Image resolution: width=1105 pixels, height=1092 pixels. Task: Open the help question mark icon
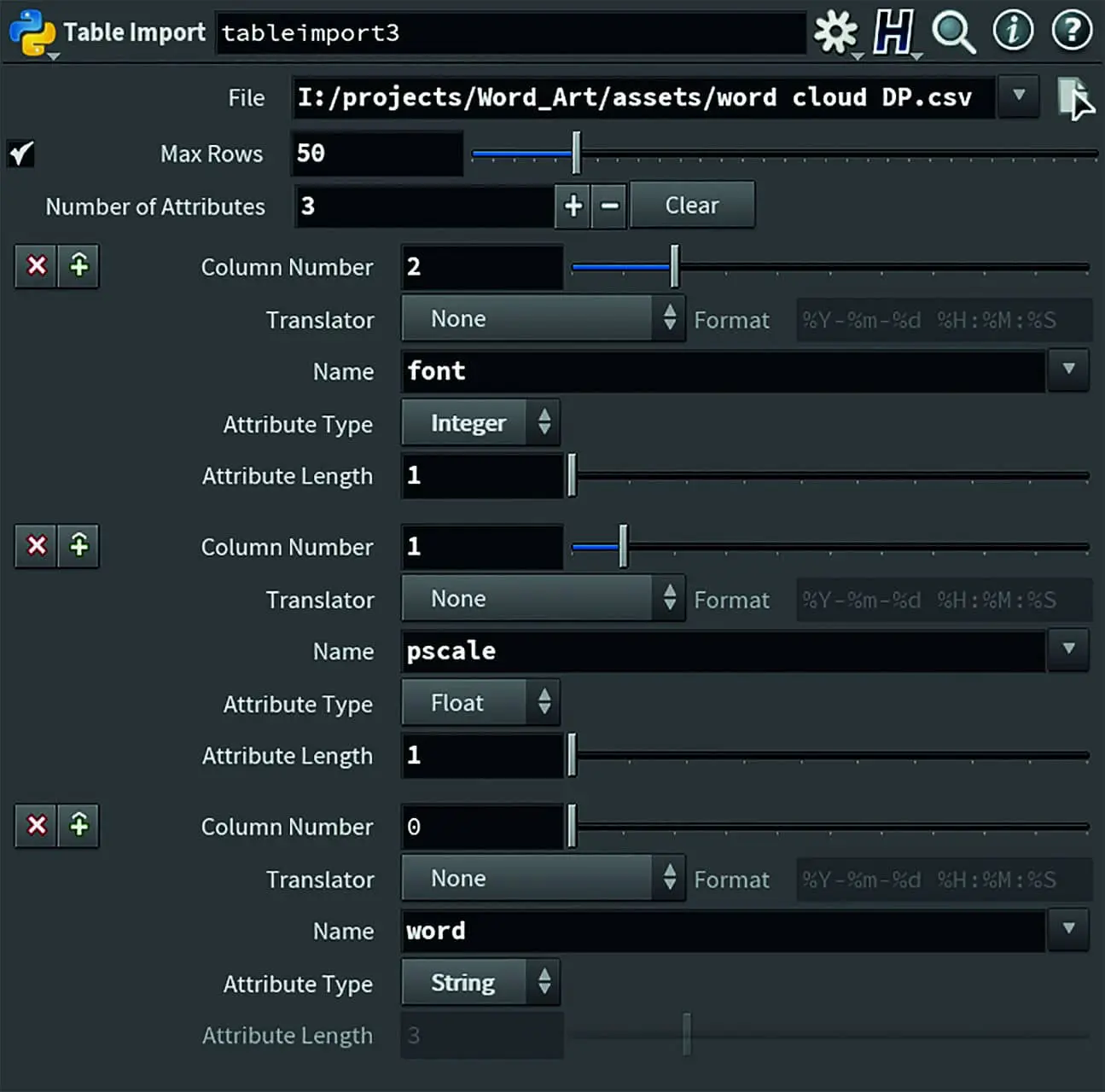coord(1071,32)
